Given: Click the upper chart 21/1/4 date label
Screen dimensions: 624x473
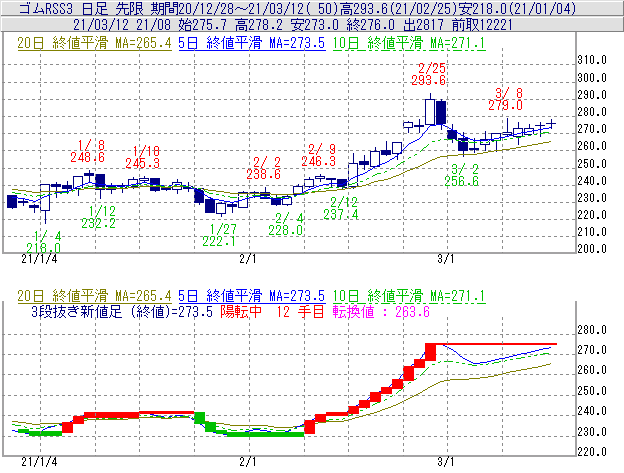Looking at the screenshot, I should (x=39, y=259).
